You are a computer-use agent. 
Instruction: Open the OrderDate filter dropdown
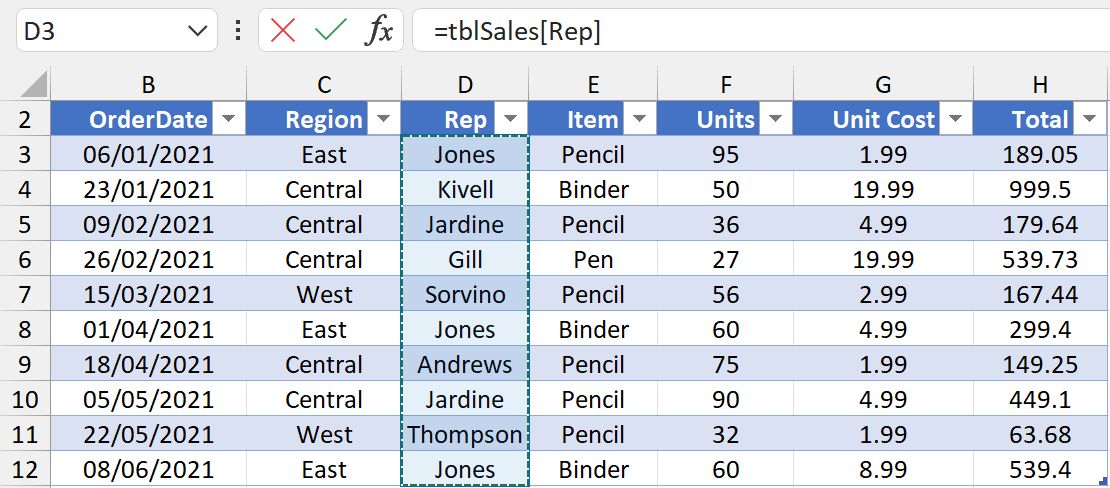tap(230, 120)
